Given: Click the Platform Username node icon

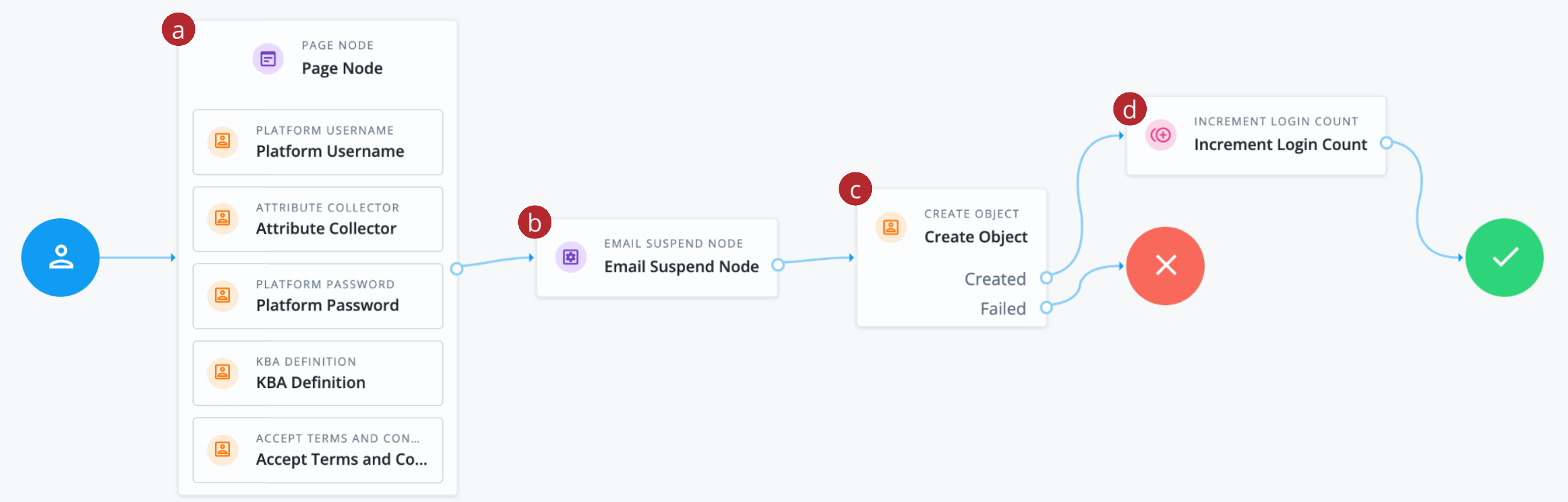Looking at the screenshot, I should 223,142.
